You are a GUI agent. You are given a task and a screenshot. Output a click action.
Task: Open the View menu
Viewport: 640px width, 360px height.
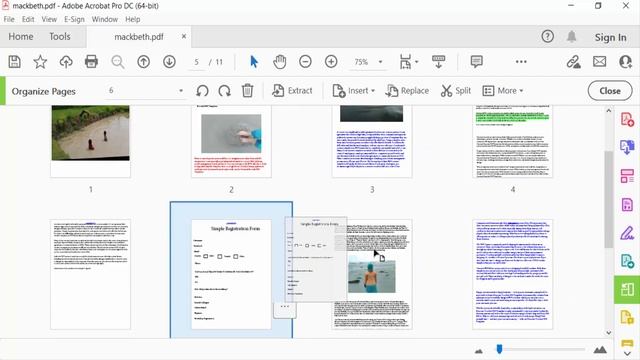point(49,19)
